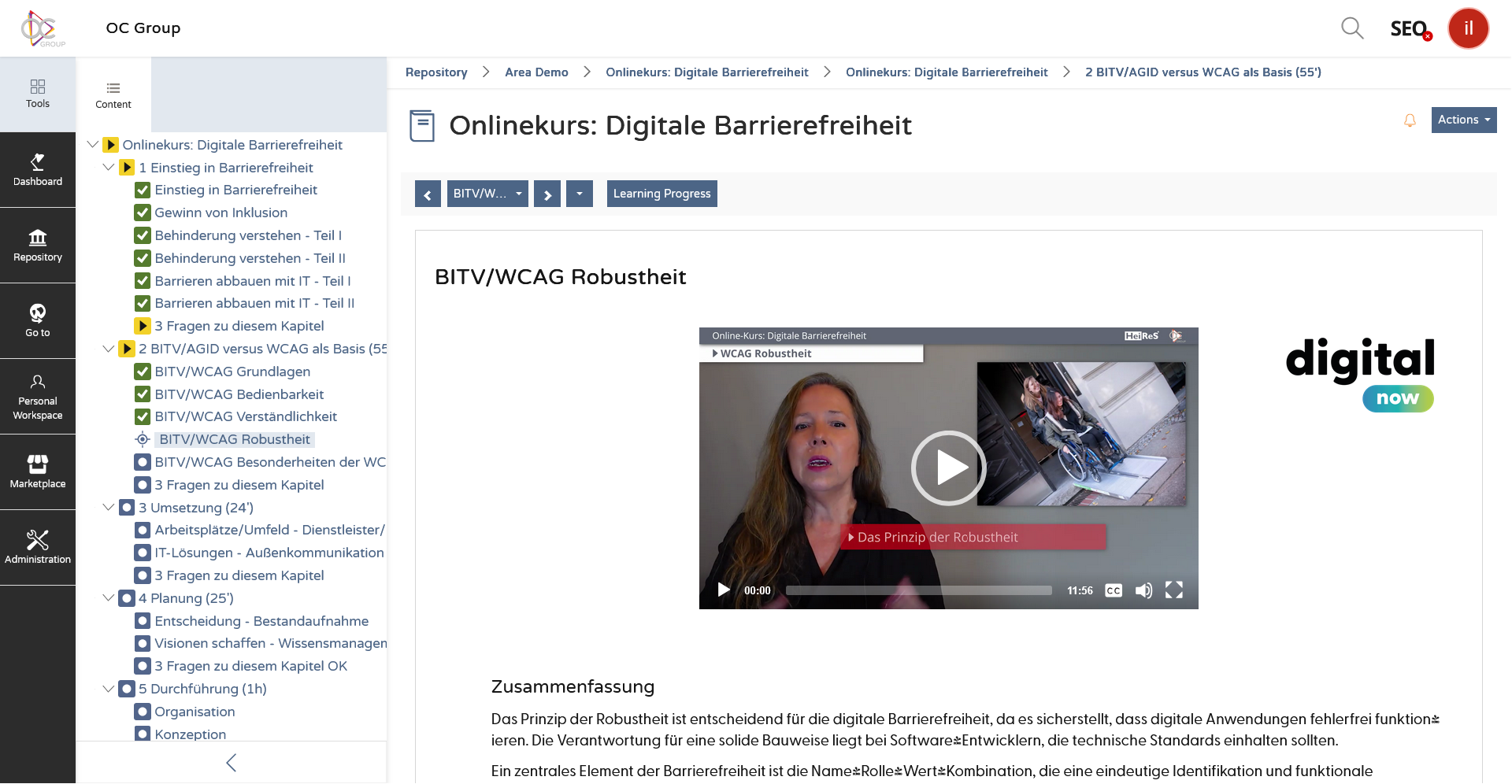Collapse chapter 1 Einstieg in Barrierefreiheit
Viewport: 1512px width, 784px height.
tap(109, 168)
